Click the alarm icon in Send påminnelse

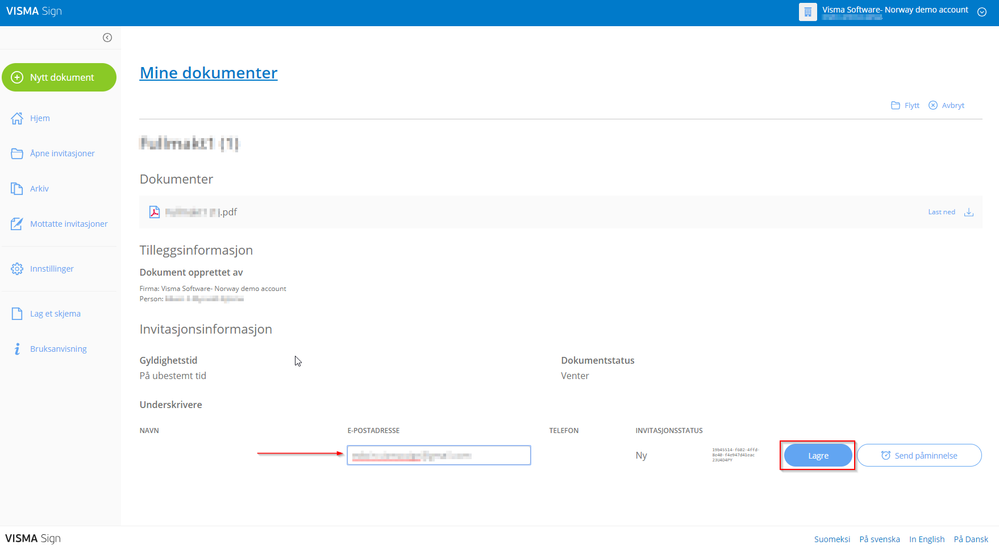point(886,455)
